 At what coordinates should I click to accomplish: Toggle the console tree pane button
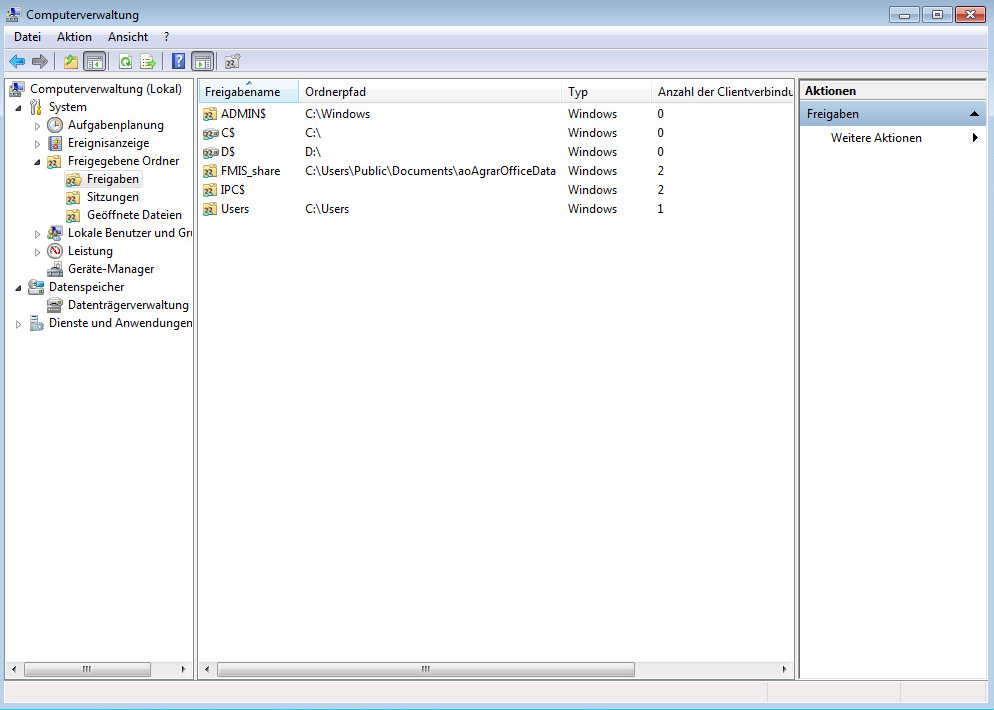[x=95, y=61]
